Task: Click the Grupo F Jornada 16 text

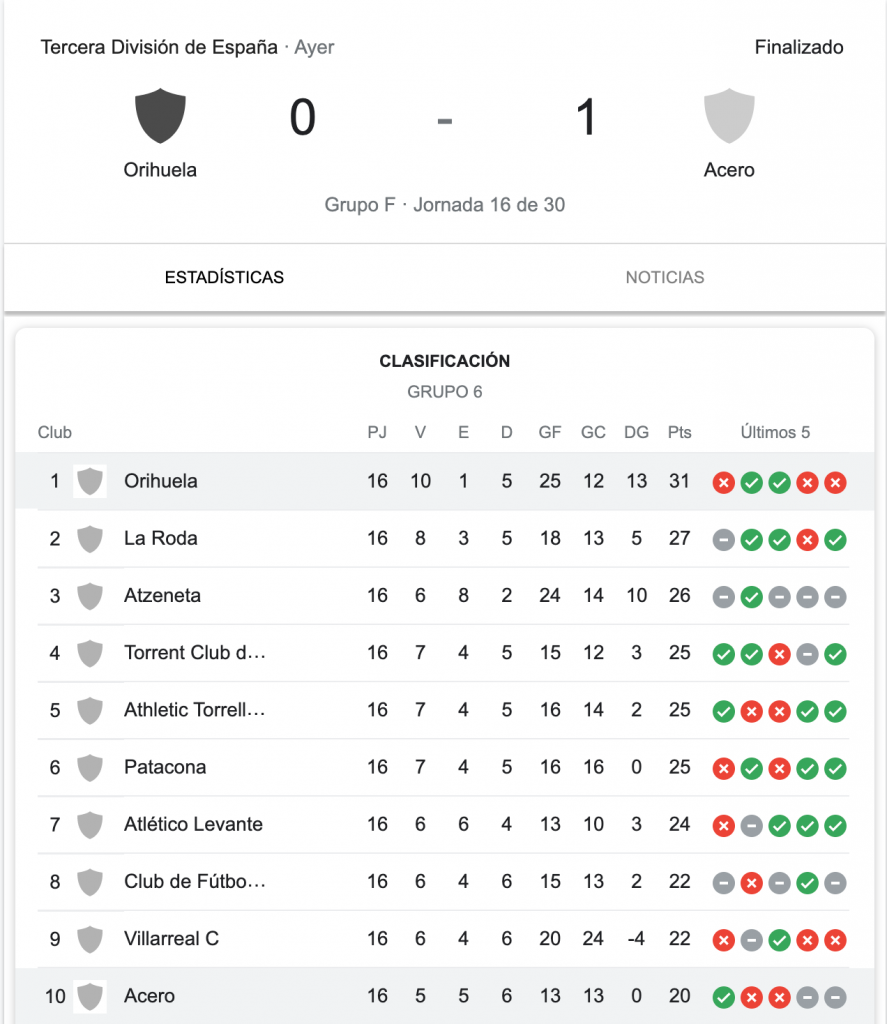Action: pos(444,205)
